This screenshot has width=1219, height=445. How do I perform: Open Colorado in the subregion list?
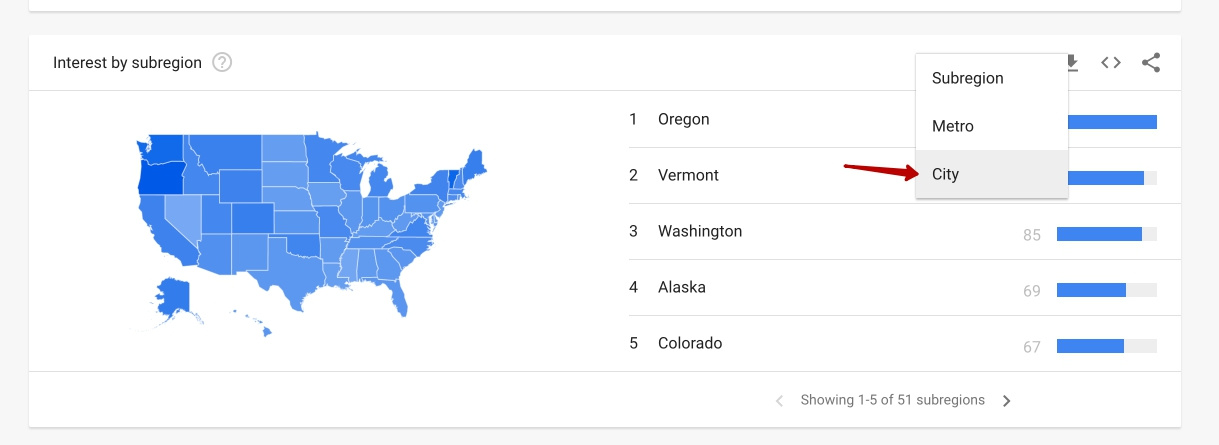click(690, 343)
